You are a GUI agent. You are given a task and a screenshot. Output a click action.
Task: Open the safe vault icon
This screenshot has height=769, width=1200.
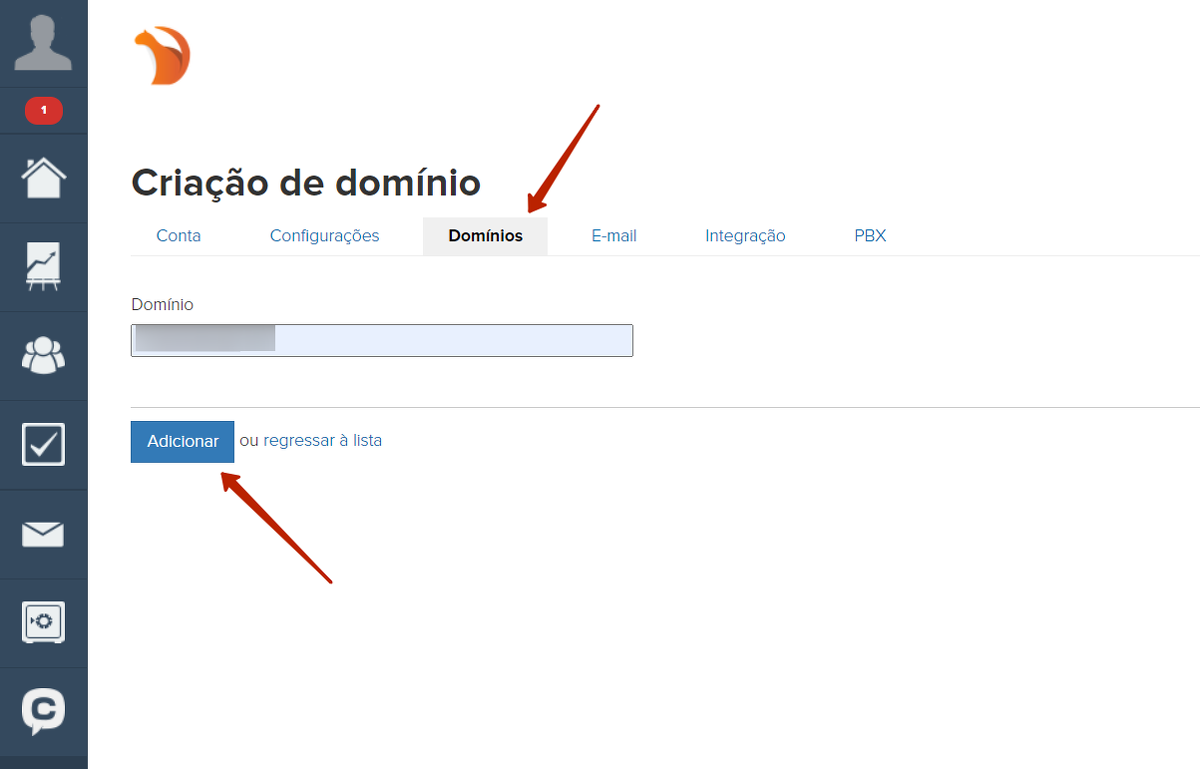click(43, 623)
